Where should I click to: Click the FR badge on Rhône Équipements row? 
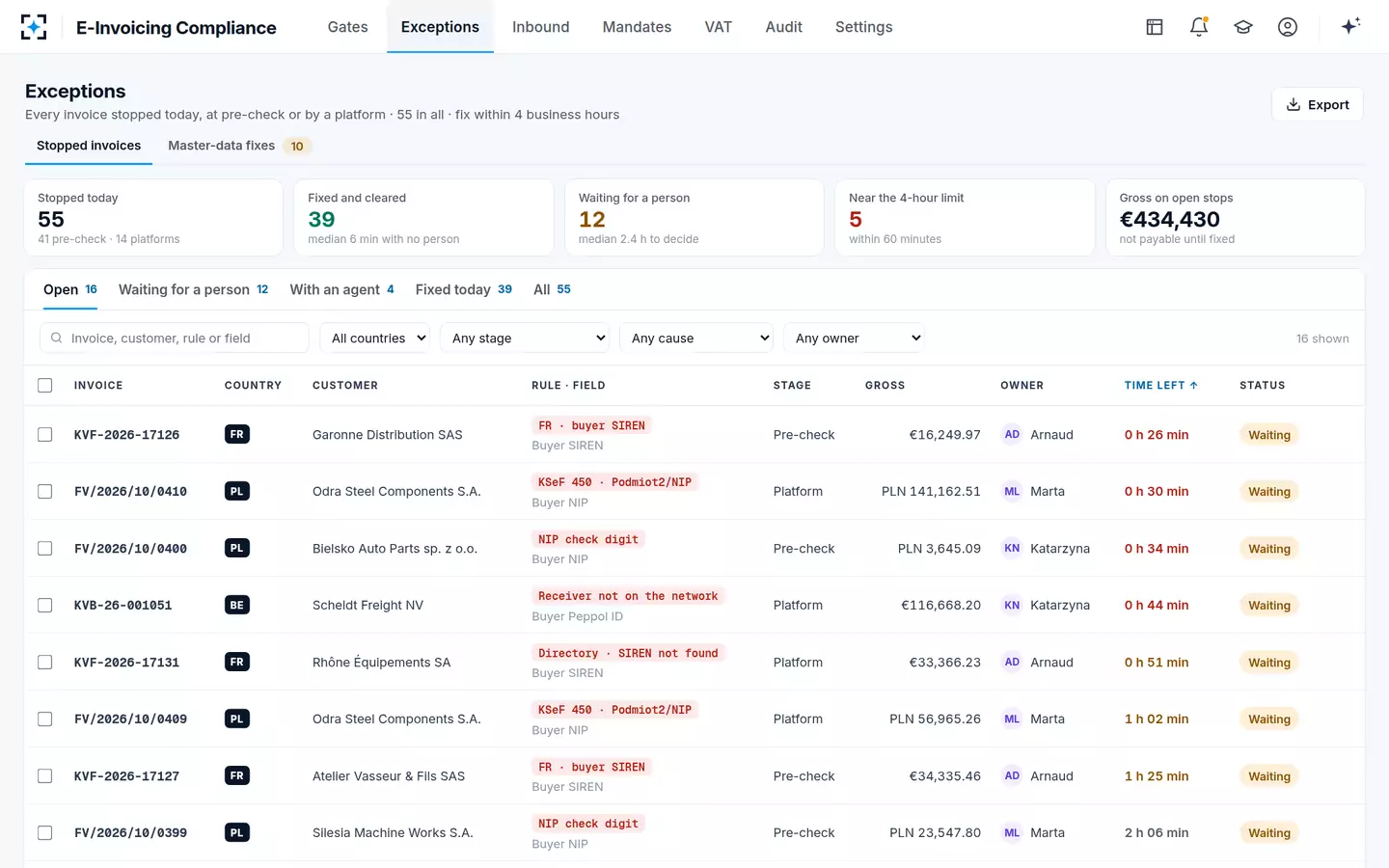click(x=237, y=662)
